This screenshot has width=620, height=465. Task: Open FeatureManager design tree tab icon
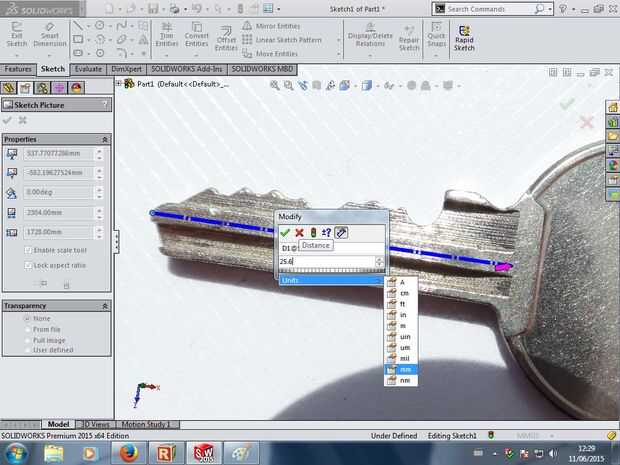(x=9, y=87)
